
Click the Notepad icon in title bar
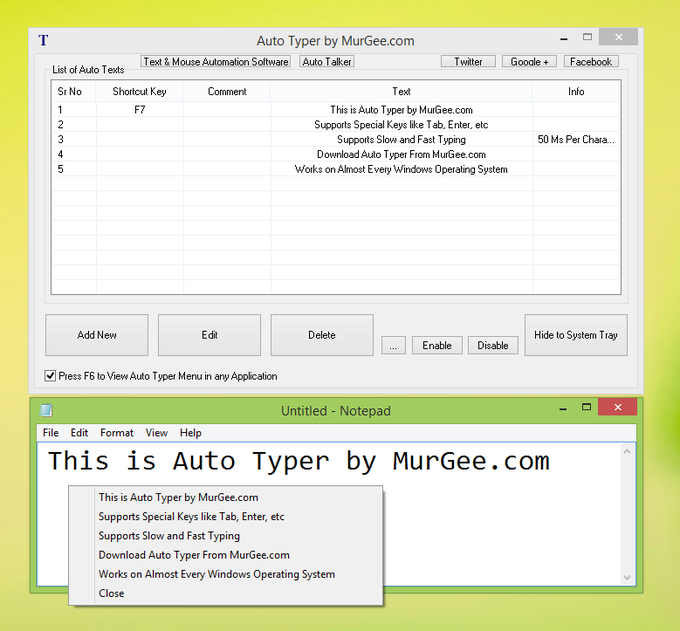pyautogui.click(x=45, y=410)
